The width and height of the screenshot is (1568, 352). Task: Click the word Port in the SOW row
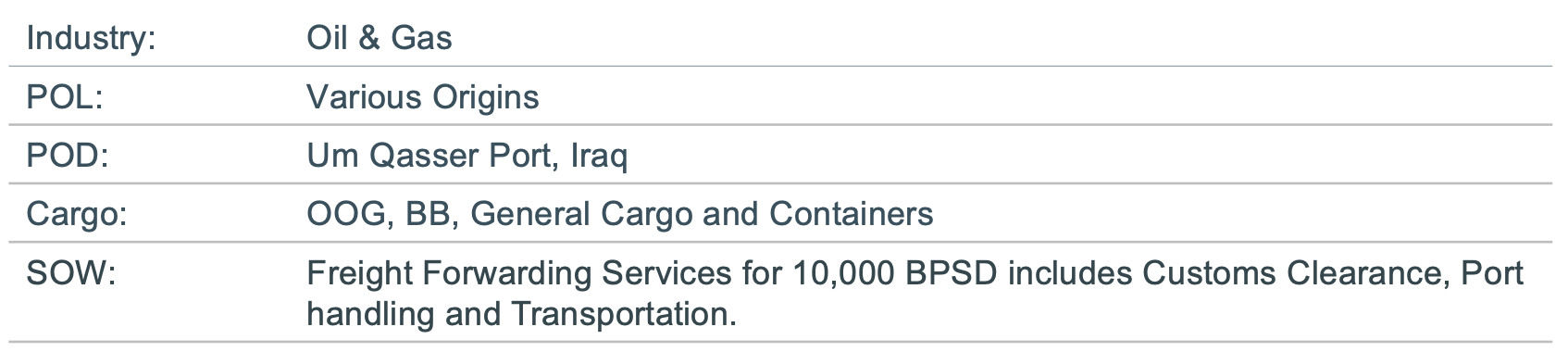click(1492, 273)
